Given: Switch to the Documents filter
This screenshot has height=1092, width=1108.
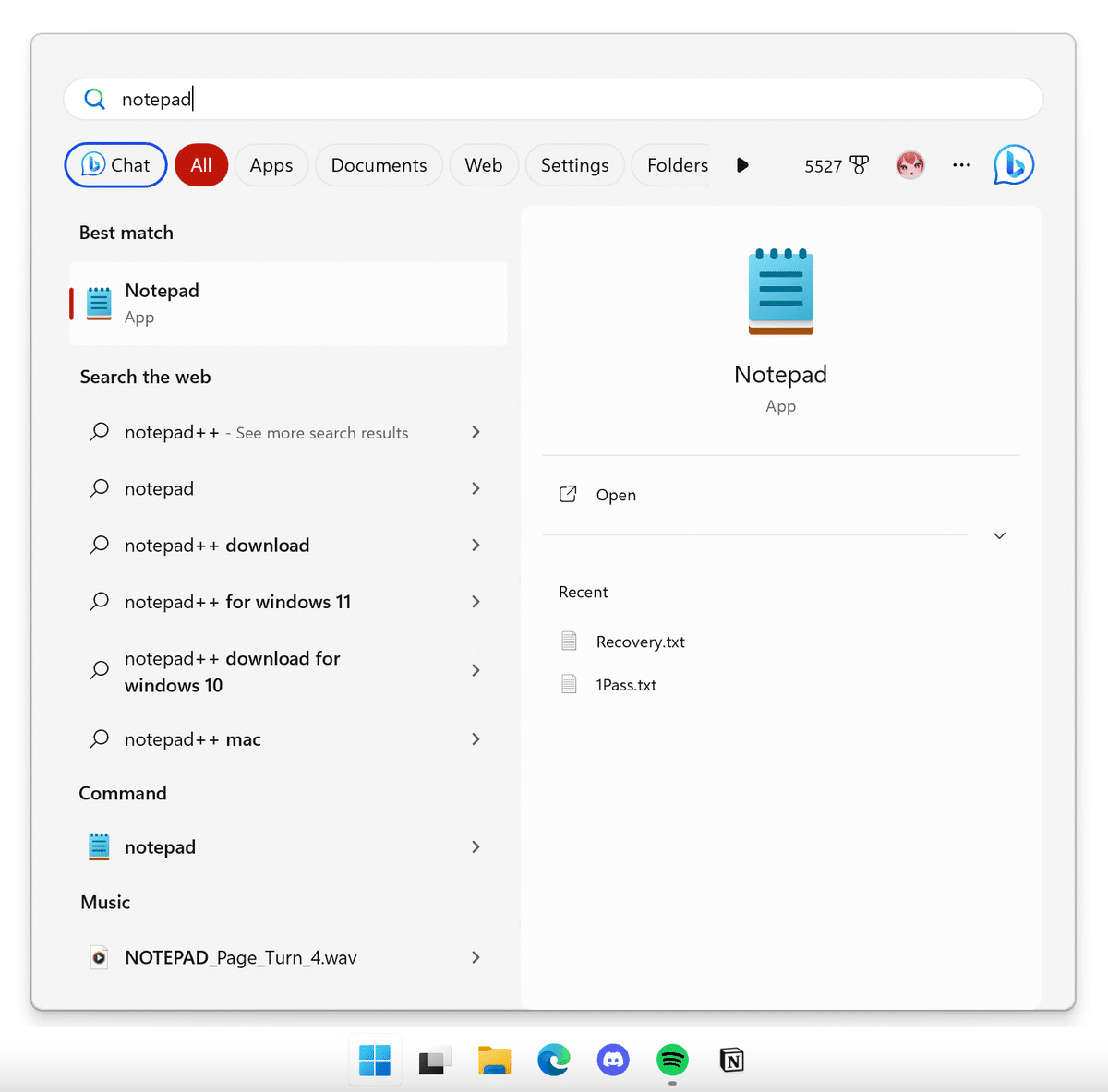Looking at the screenshot, I should [379, 165].
